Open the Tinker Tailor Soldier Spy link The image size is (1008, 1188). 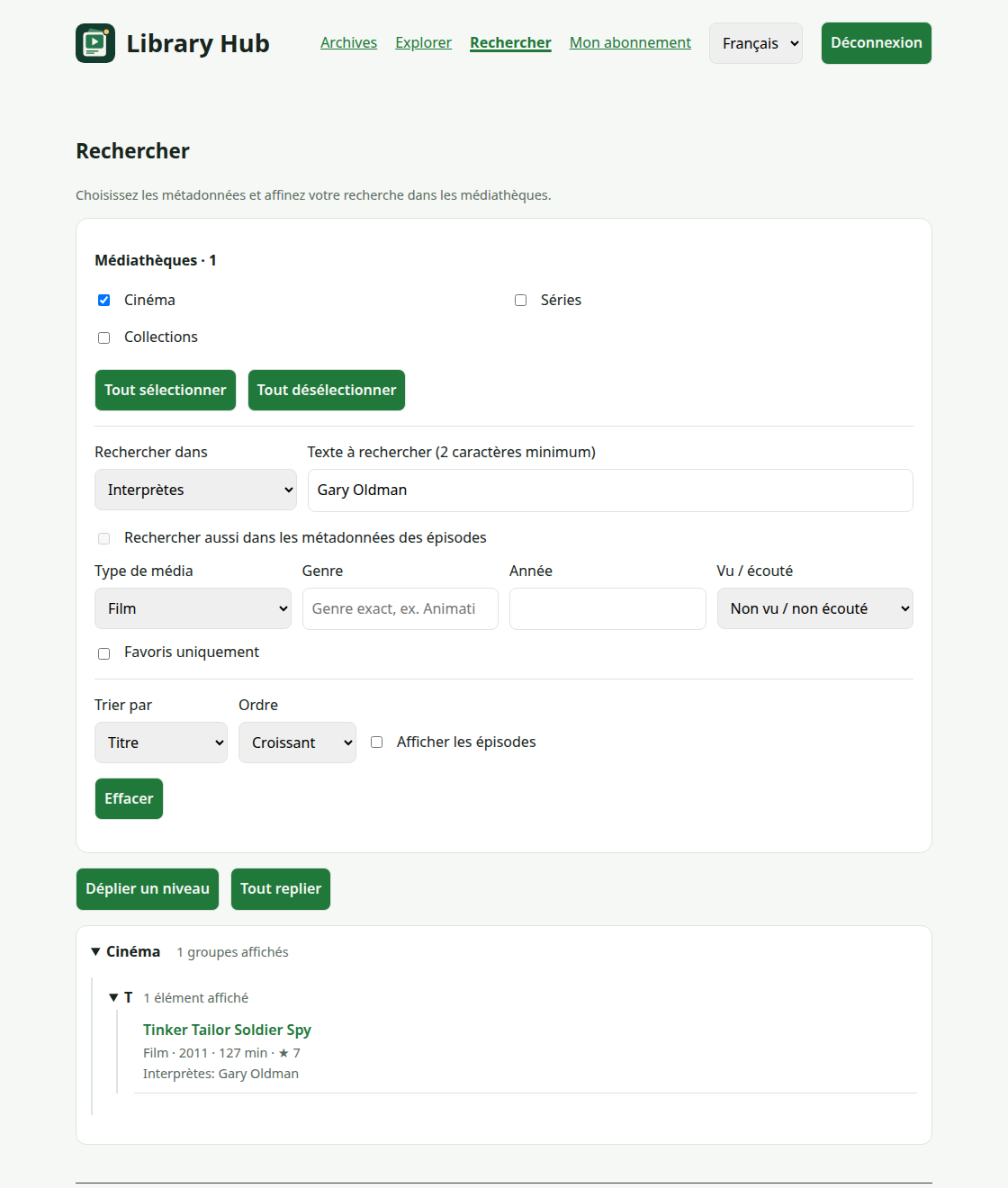[227, 1030]
